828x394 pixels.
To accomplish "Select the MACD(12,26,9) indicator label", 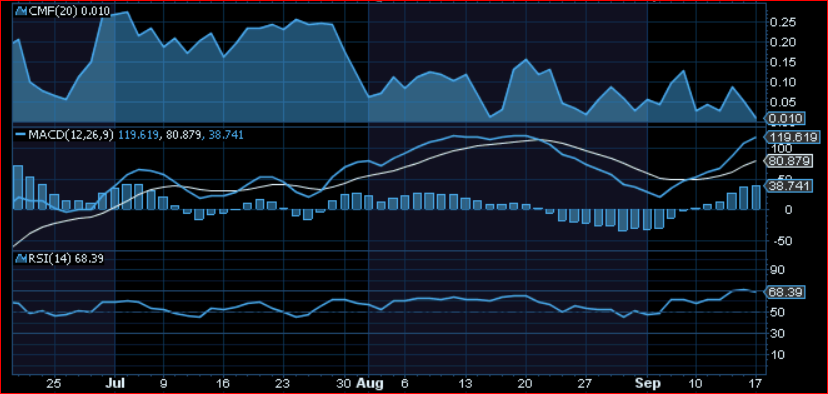I will [x=70, y=135].
